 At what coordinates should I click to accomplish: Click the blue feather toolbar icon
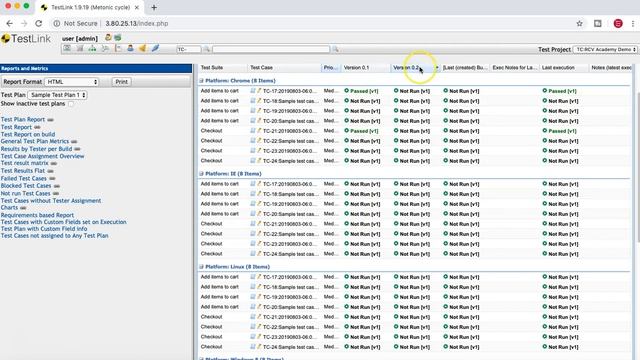tap(155, 49)
